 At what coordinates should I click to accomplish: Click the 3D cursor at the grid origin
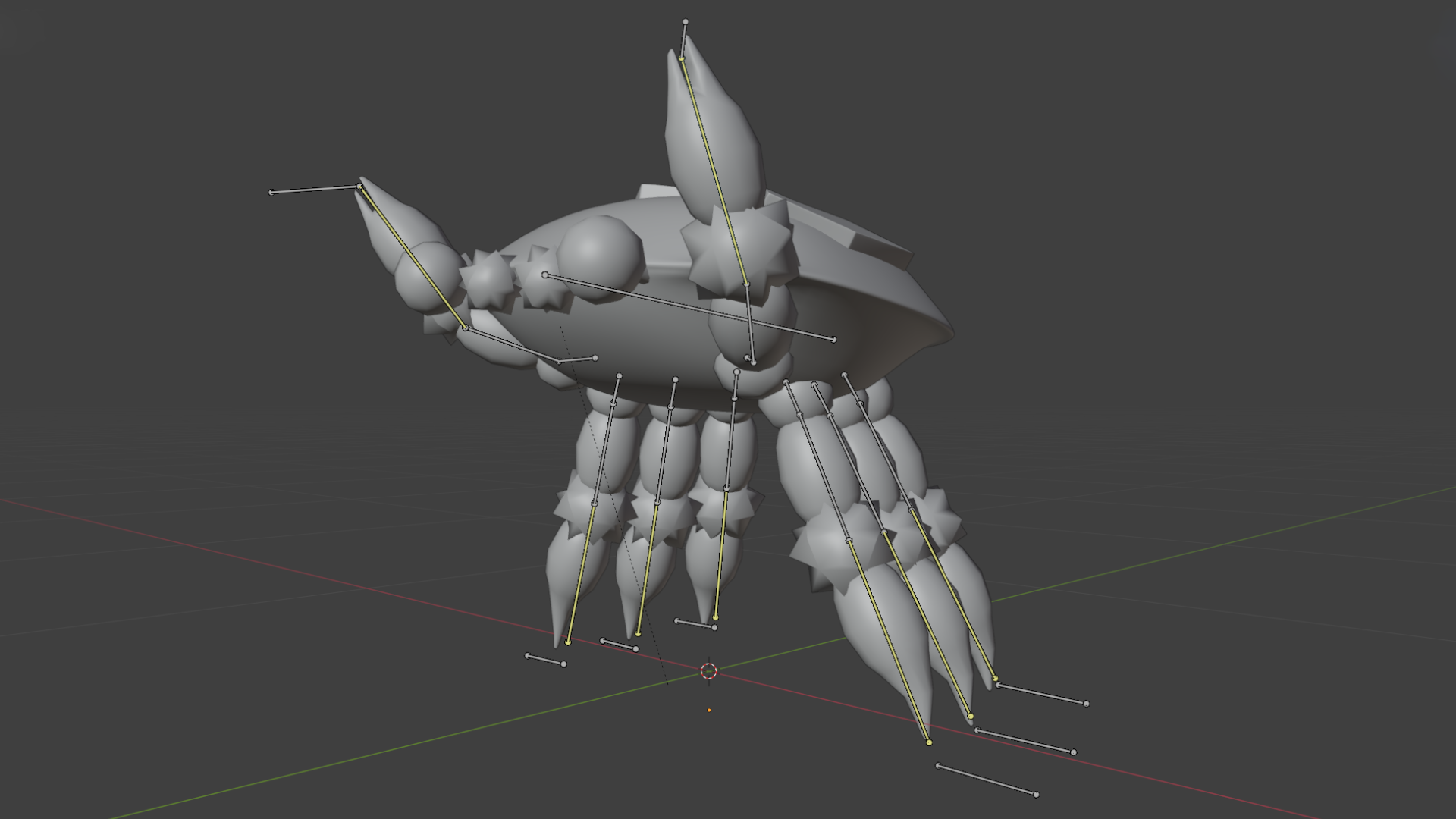[x=708, y=670]
